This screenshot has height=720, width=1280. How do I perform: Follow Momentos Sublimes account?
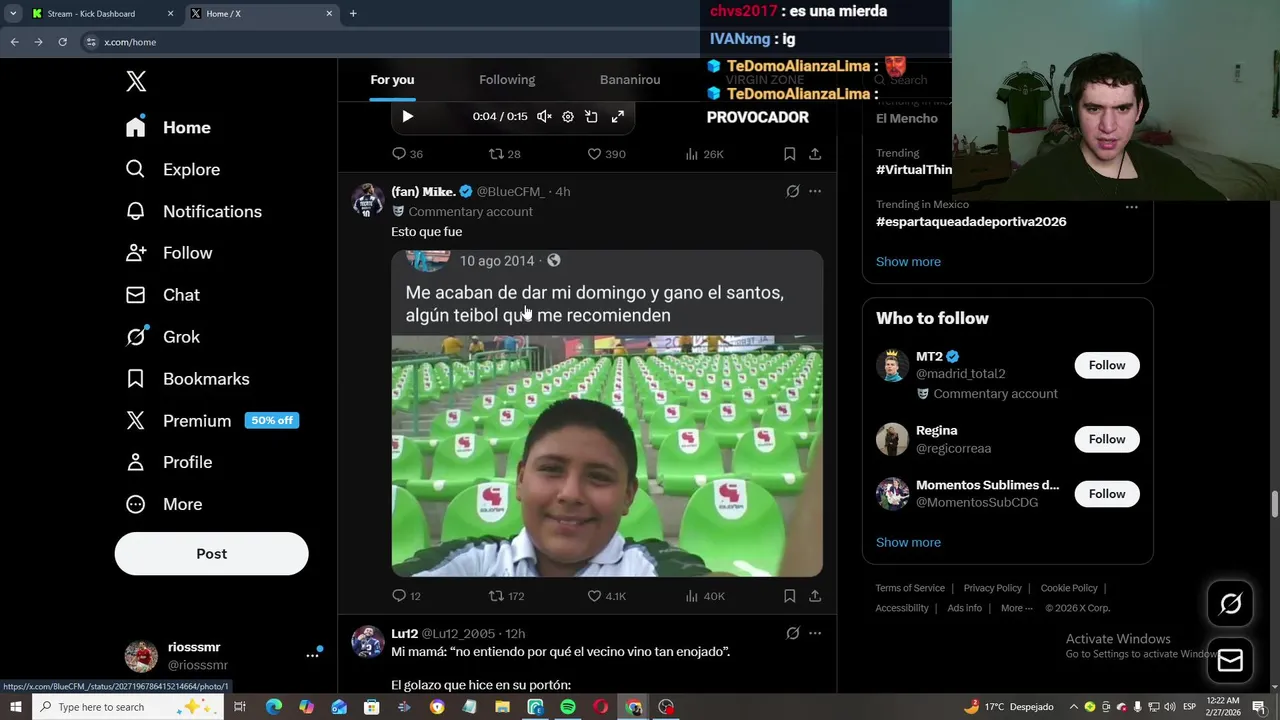coord(1107,494)
